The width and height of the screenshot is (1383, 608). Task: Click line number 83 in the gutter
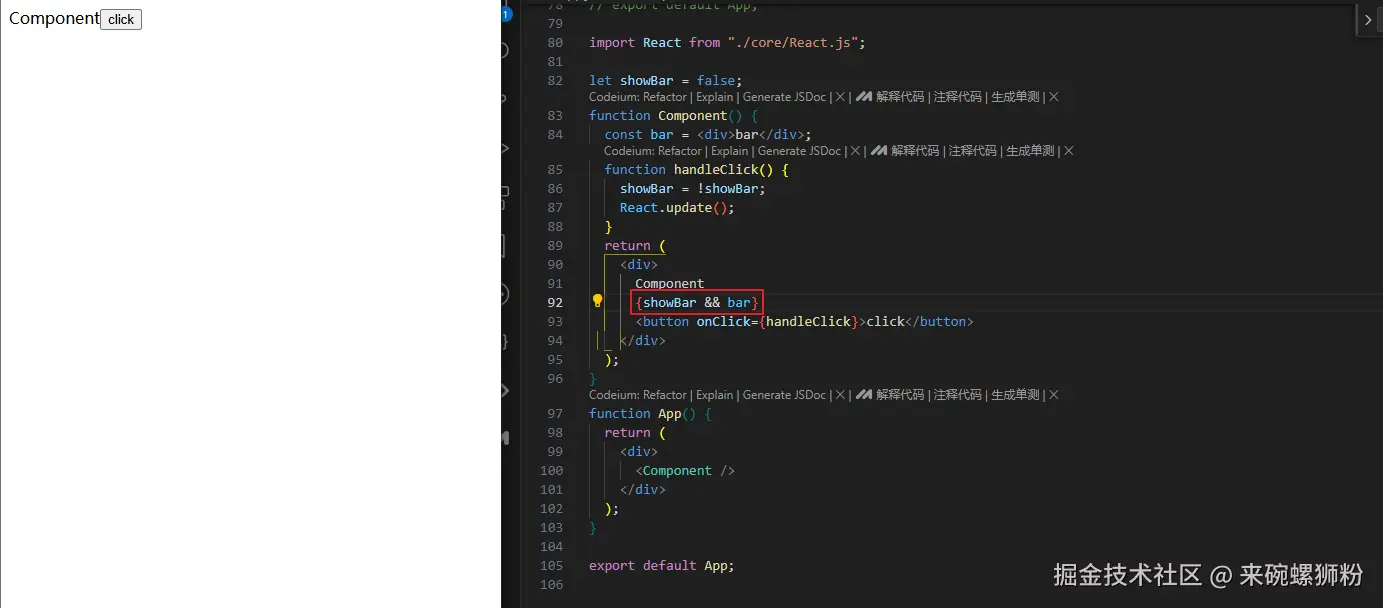click(555, 115)
